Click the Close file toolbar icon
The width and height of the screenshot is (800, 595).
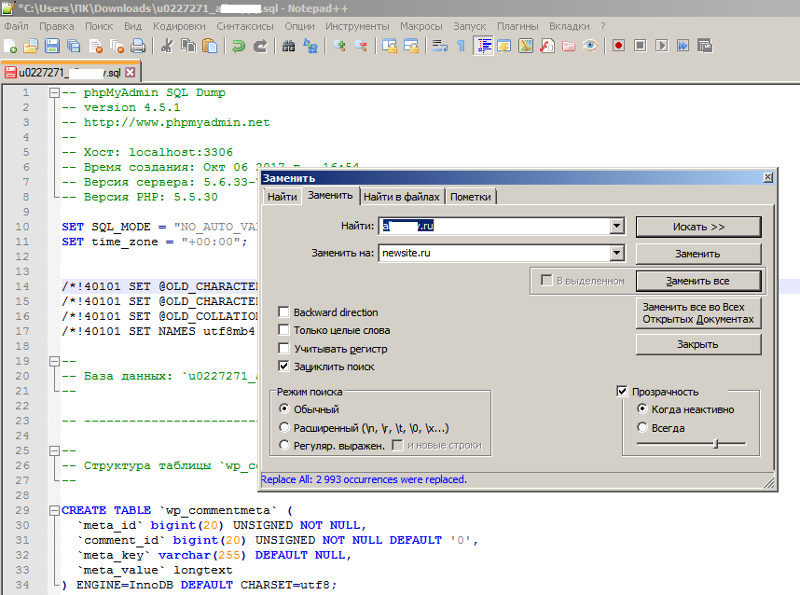[95, 46]
